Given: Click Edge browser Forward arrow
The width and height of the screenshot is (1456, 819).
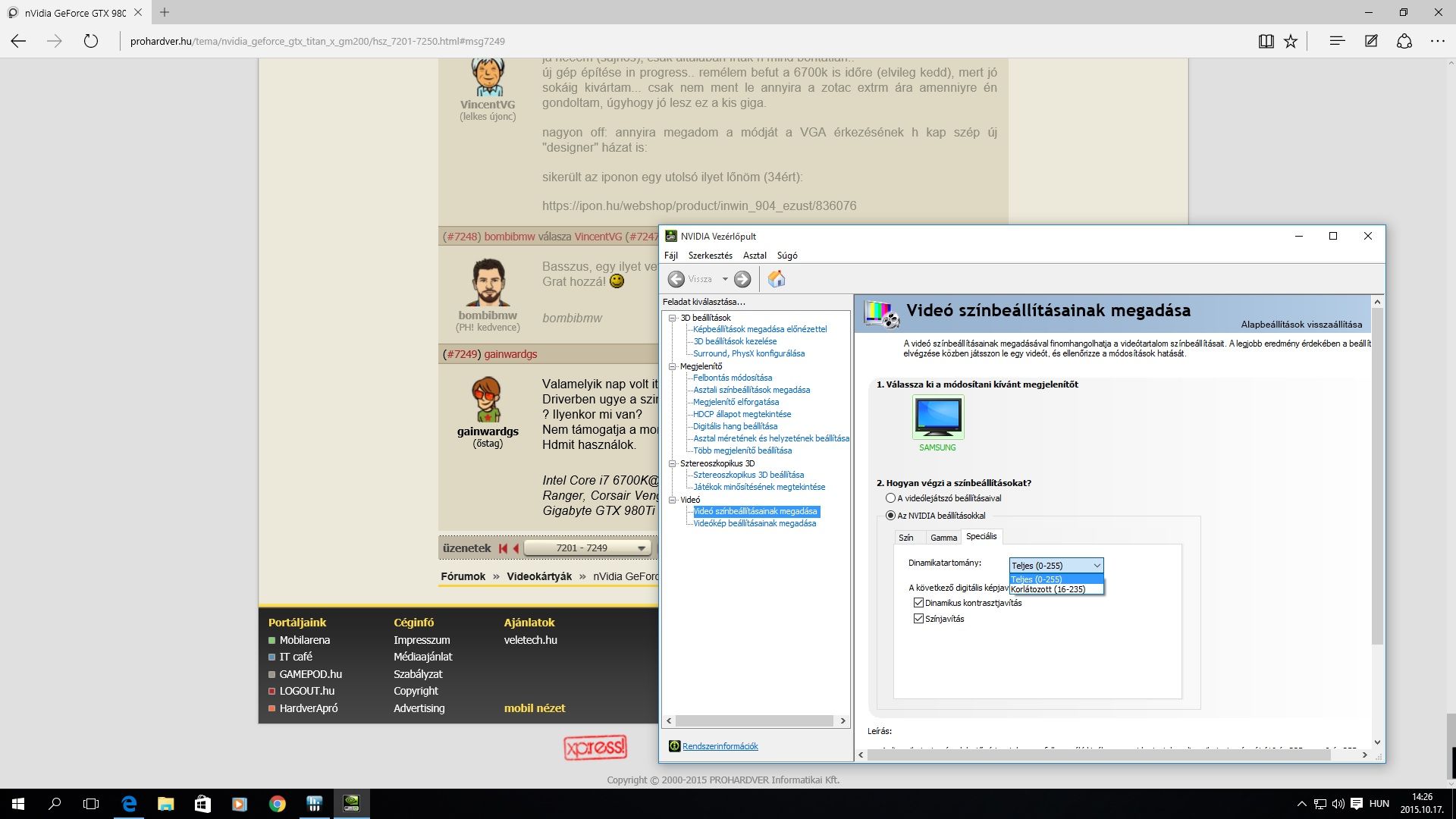Looking at the screenshot, I should pos(55,41).
